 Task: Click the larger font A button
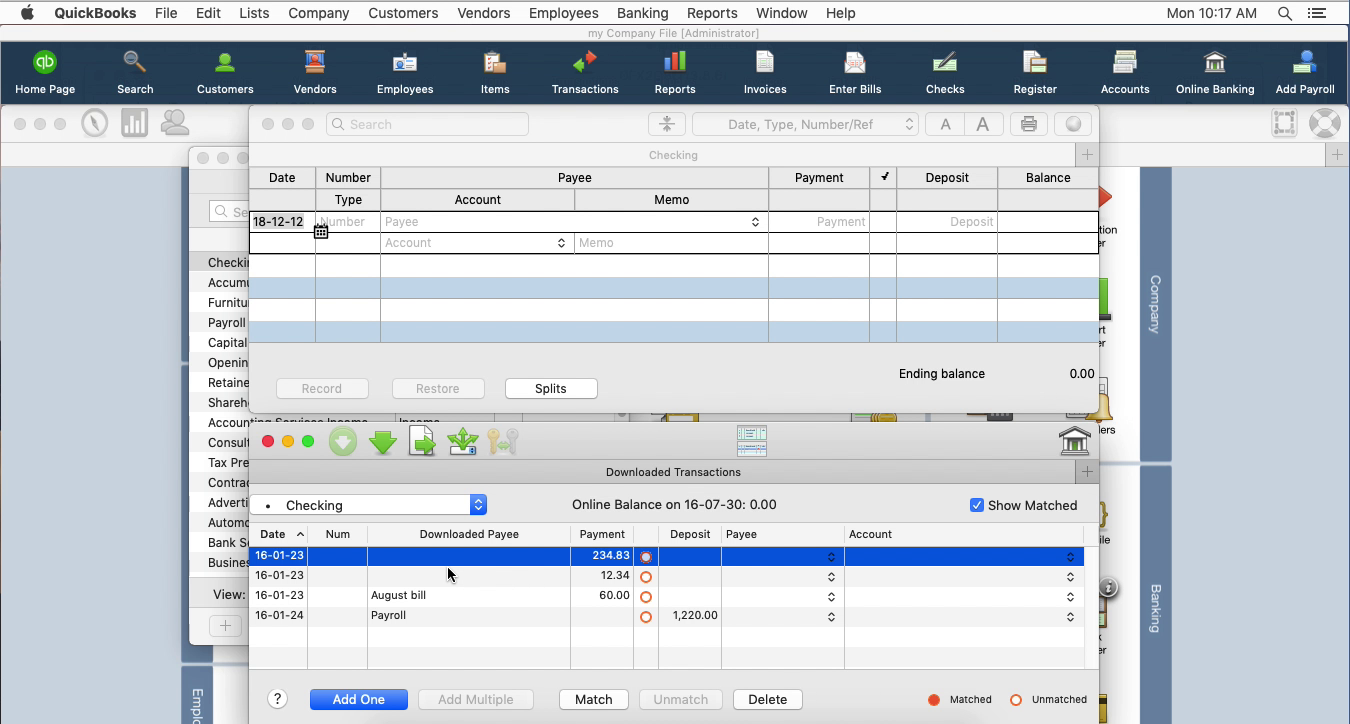[x=983, y=124]
